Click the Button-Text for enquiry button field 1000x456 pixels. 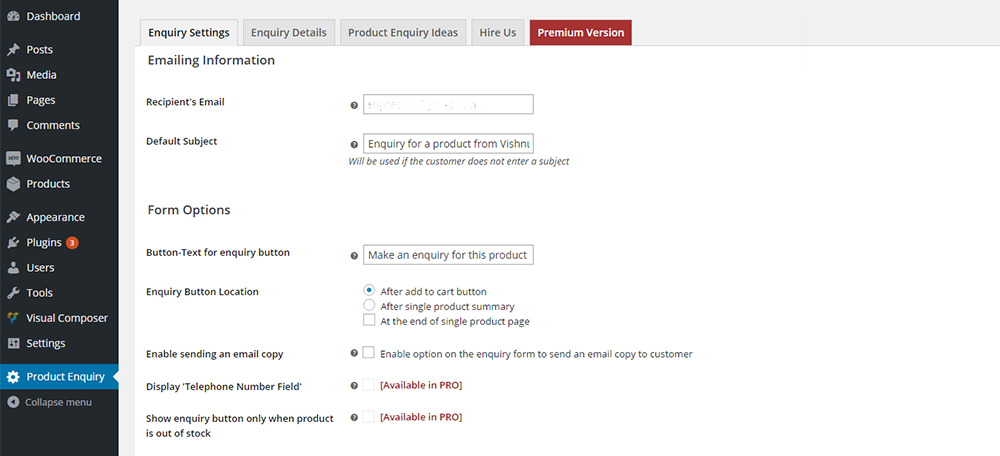click(448, 255)
